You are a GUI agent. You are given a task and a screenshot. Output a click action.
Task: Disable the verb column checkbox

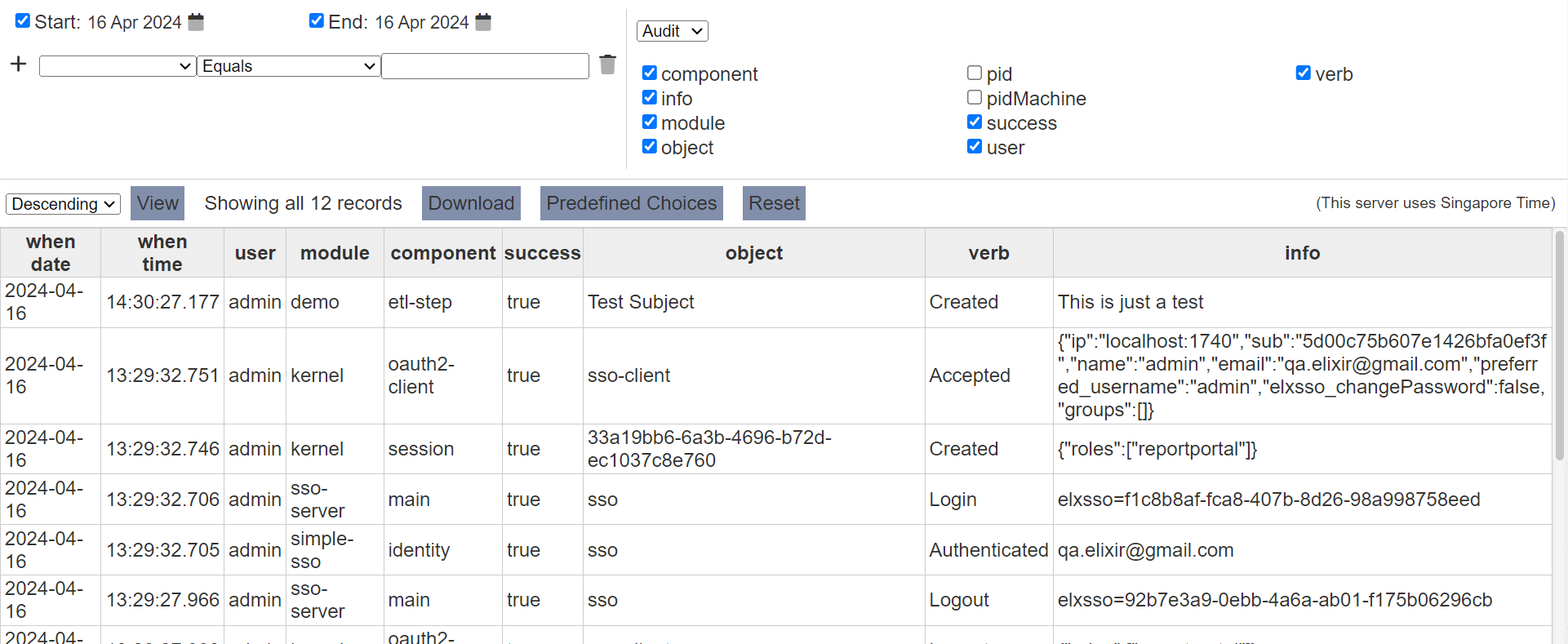[1304, 73]
